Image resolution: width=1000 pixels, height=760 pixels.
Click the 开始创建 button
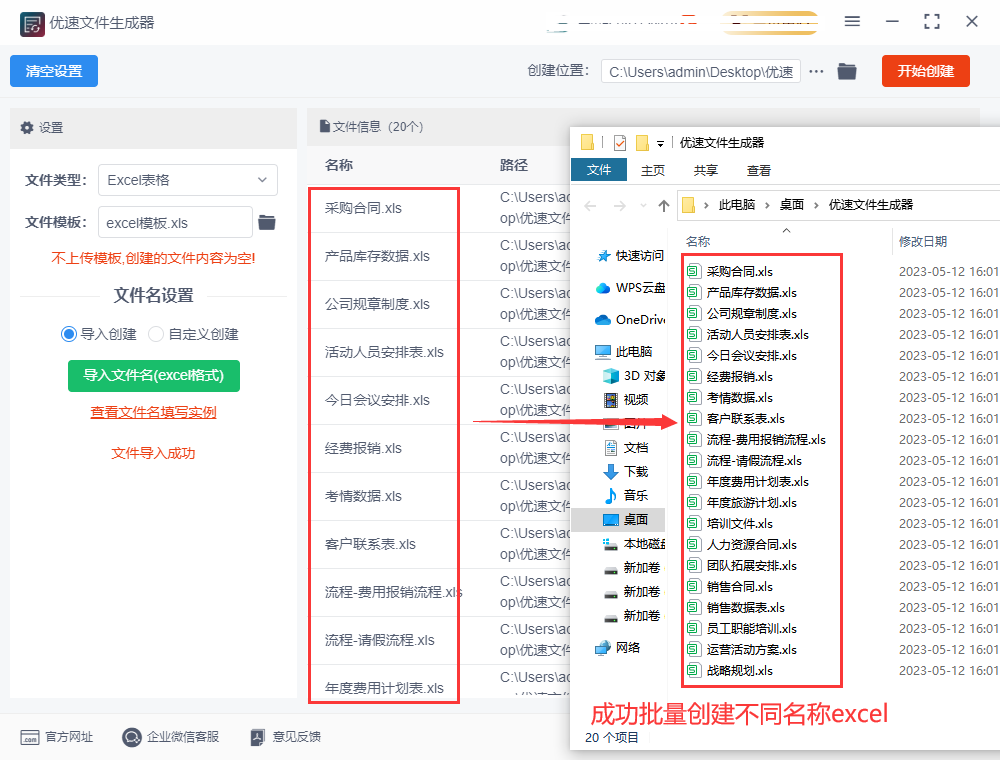point(925,71)
